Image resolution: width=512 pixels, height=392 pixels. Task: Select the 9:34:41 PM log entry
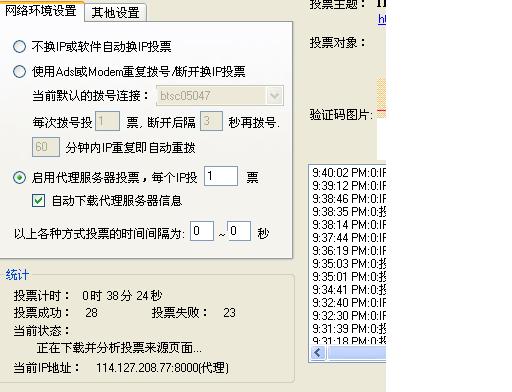[x=349, y=290]
